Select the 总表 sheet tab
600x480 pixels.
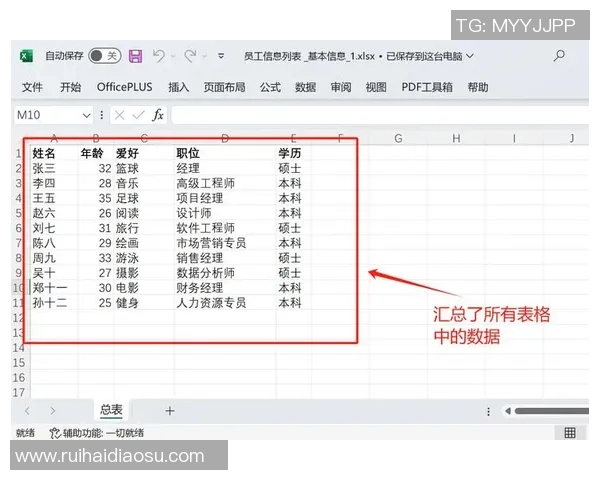click(x=111, y=410)
